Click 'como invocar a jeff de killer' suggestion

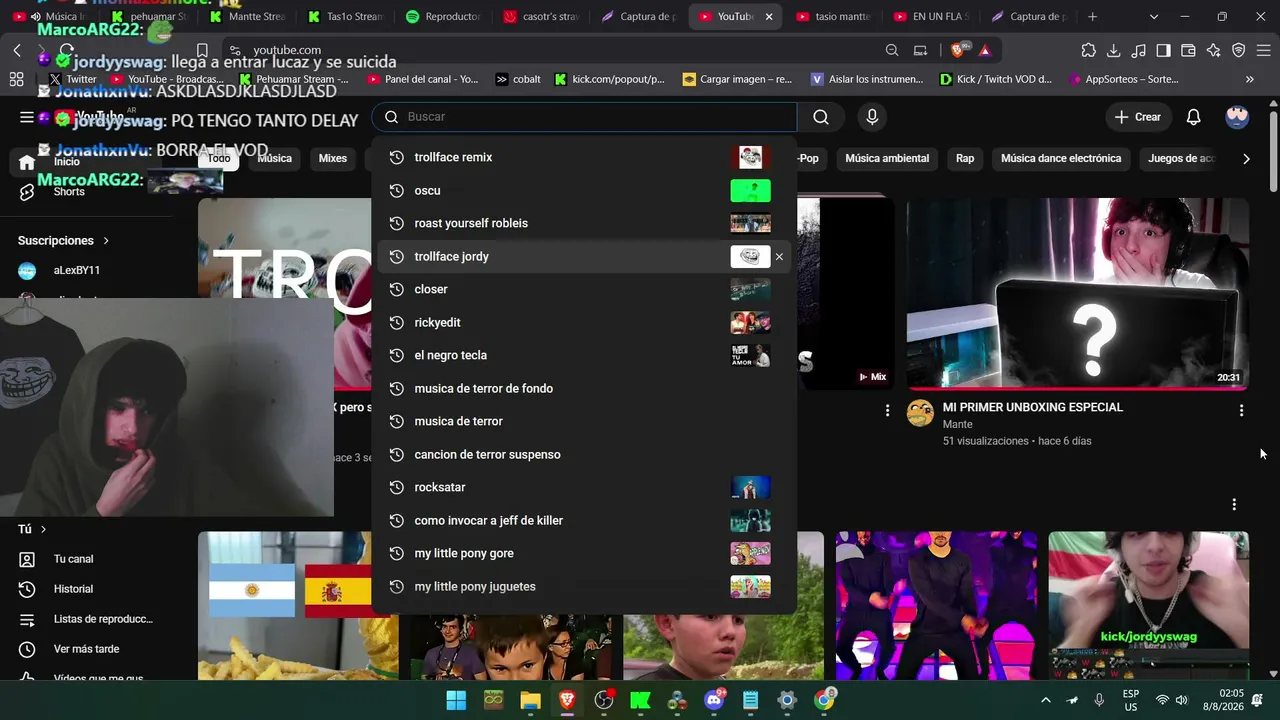(584, 520)
